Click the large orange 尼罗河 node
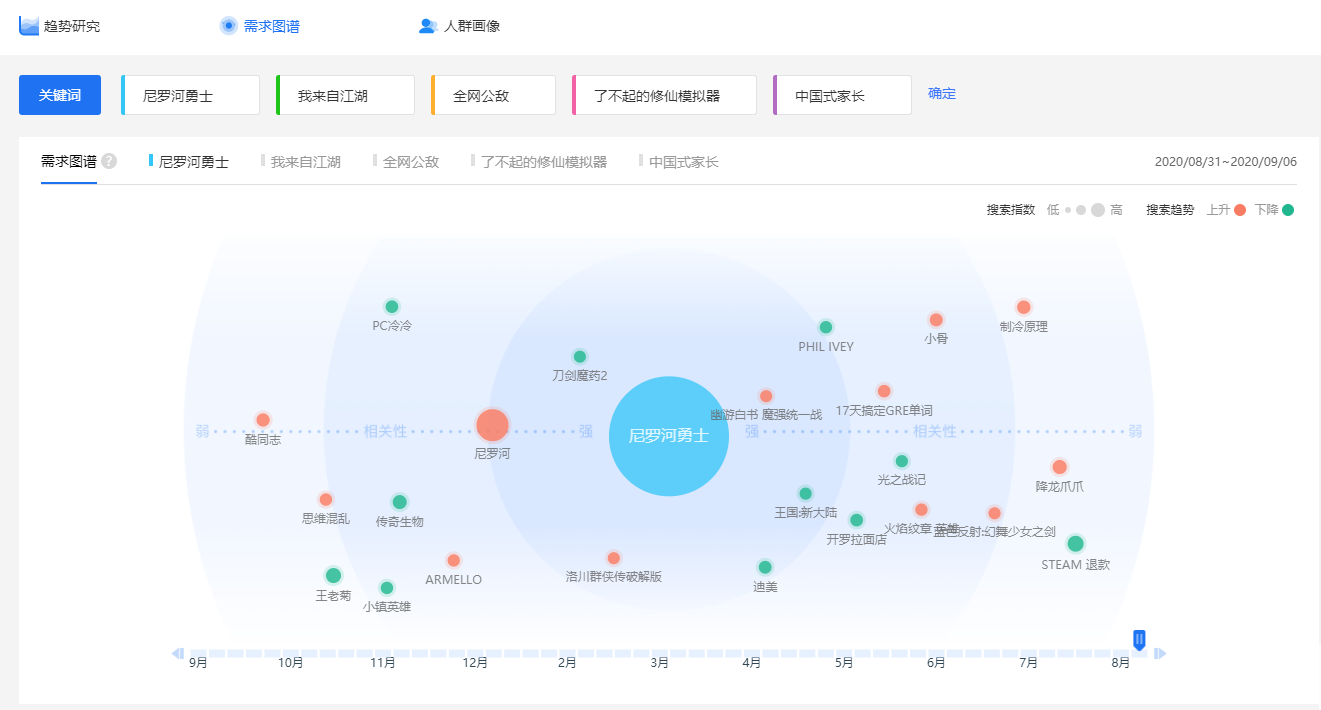1321x710 pixels. (x=492, y=425)
